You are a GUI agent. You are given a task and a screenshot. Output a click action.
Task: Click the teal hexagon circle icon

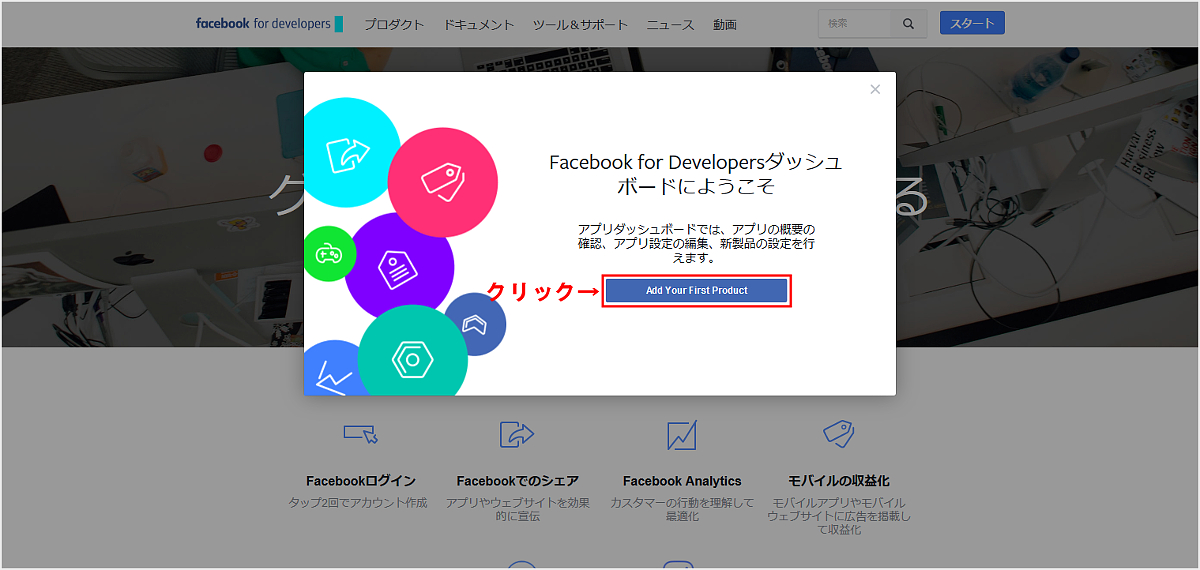coord(411,359)
